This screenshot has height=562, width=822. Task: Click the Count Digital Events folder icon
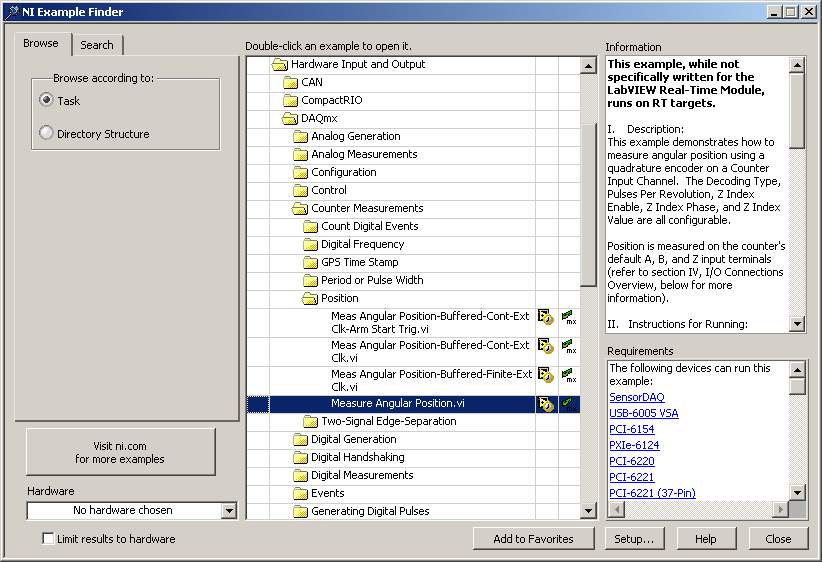[310, 226]
